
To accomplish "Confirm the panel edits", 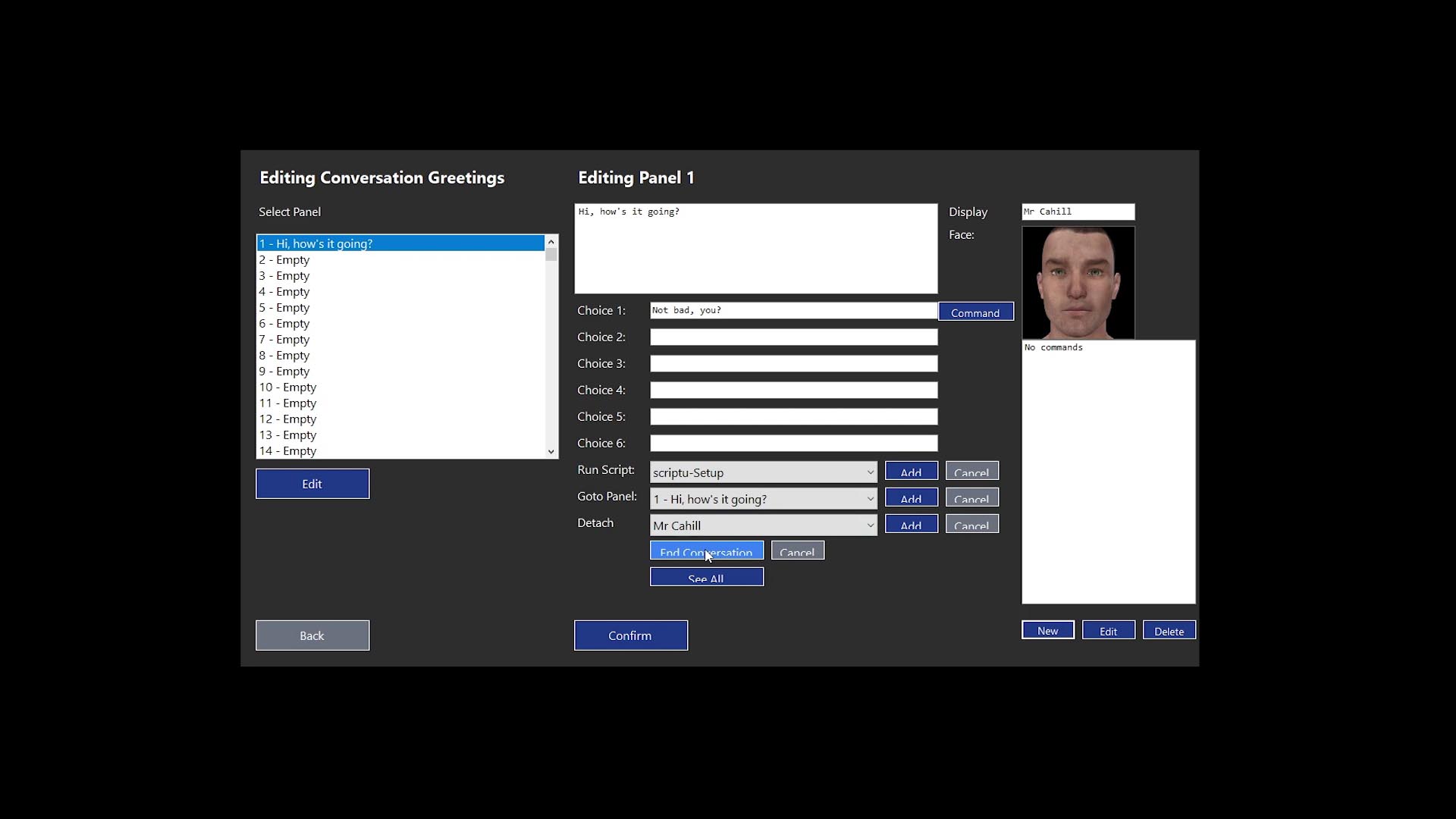I will [630, 635].
